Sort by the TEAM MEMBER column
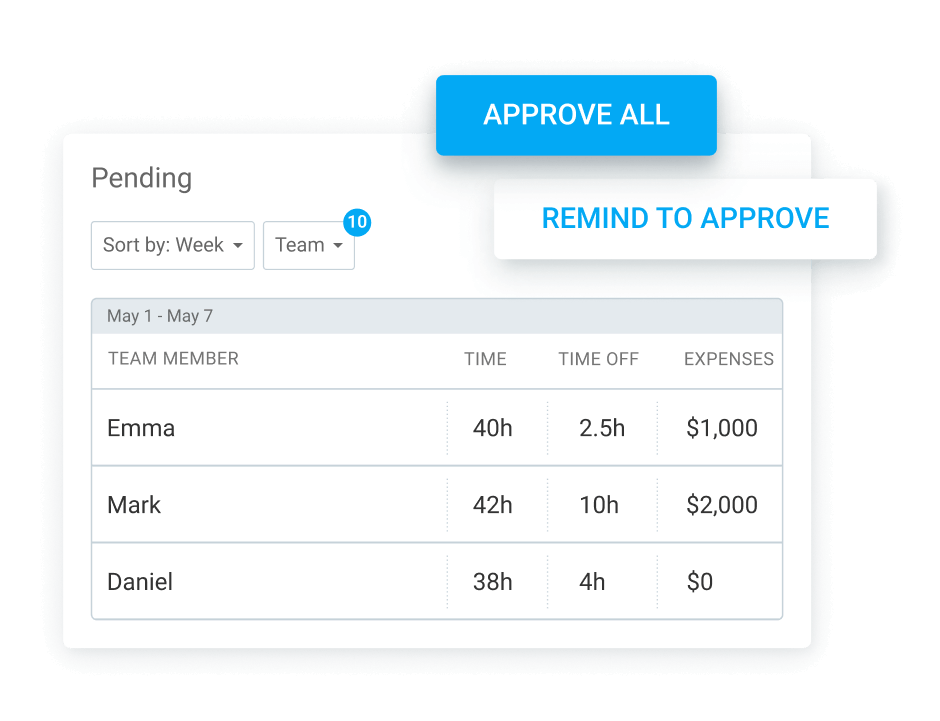The height and width of the screenshot is (721, 940). click(173, 359)
